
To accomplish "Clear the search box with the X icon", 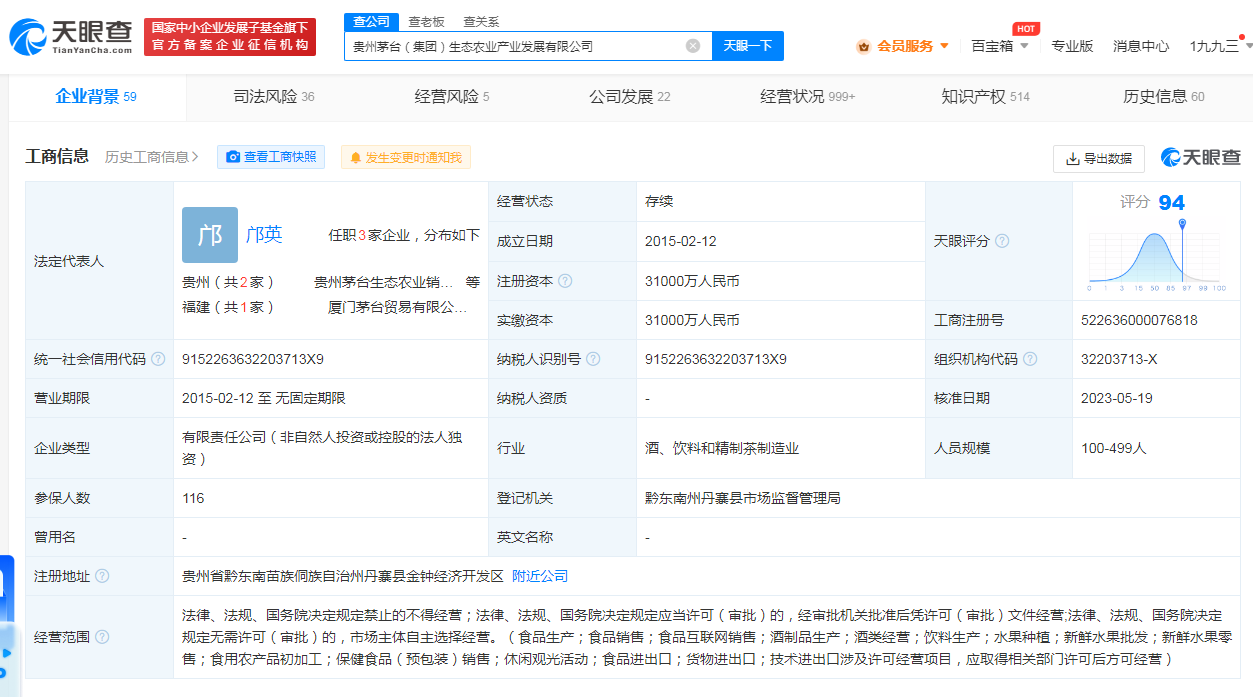I will click(693, 46).
